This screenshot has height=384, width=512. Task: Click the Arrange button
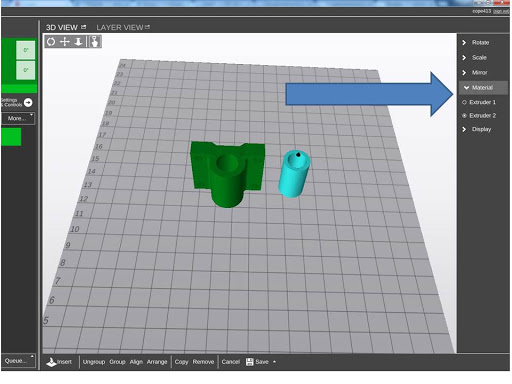(x=157, y=362)
